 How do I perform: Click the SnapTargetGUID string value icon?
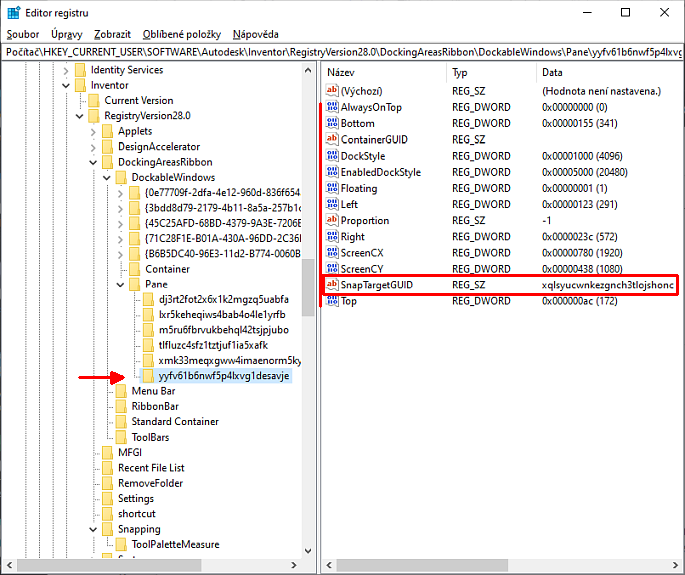coord(332,285)
